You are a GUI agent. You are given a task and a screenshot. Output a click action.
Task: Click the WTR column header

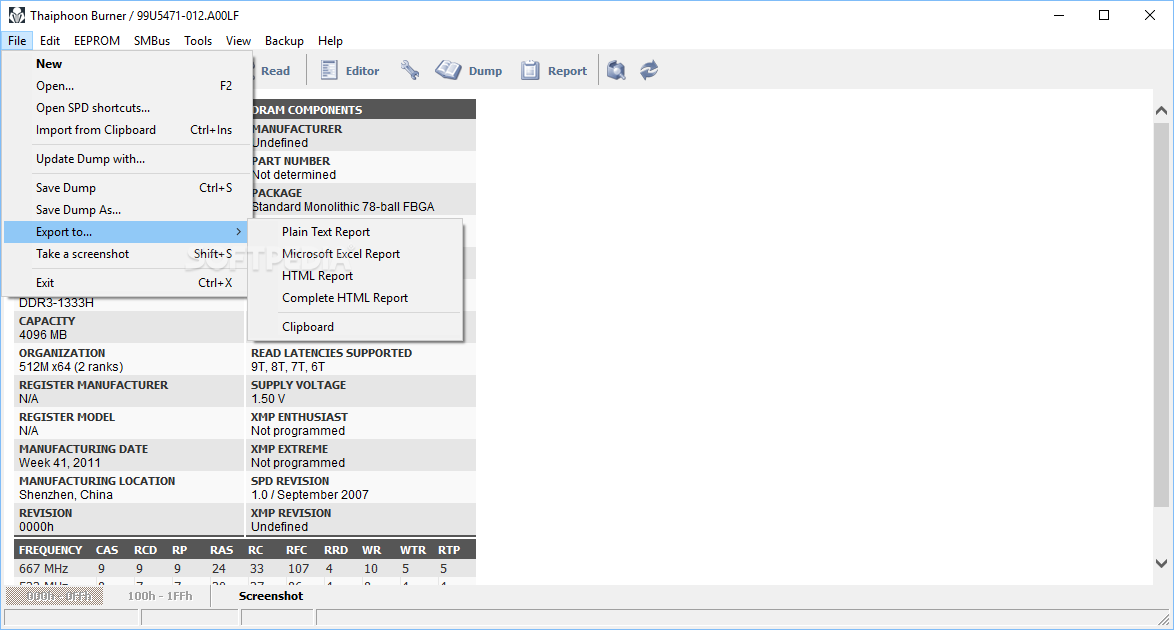coord(413,550)
